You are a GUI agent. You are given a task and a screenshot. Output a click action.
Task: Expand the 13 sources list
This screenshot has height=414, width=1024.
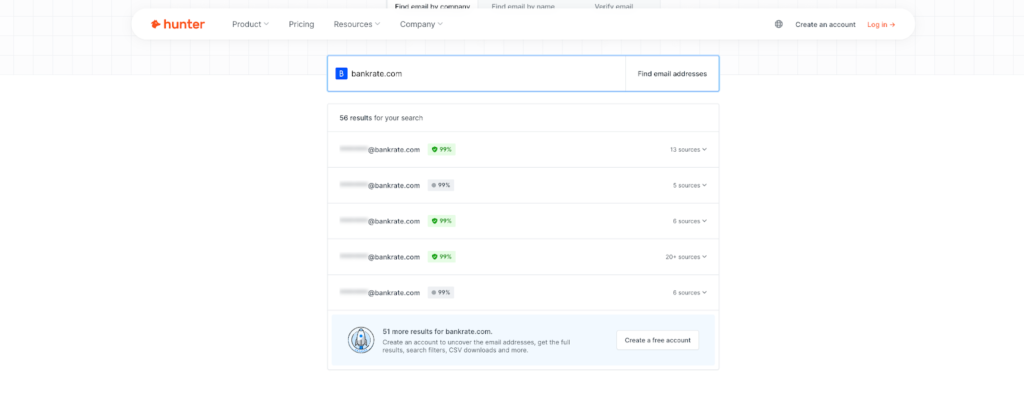688,150
